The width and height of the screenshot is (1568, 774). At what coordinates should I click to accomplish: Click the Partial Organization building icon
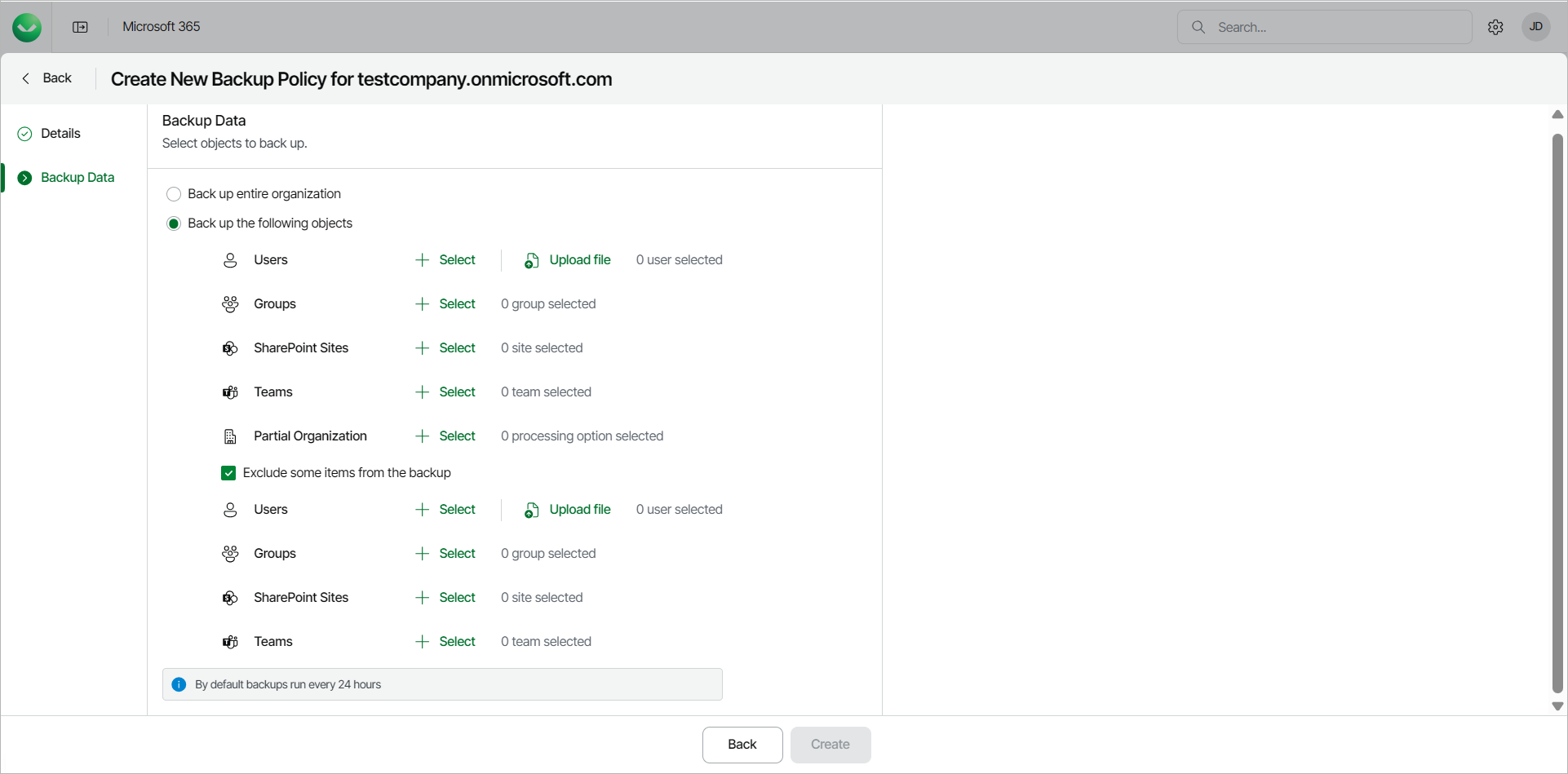pos(230,436)
